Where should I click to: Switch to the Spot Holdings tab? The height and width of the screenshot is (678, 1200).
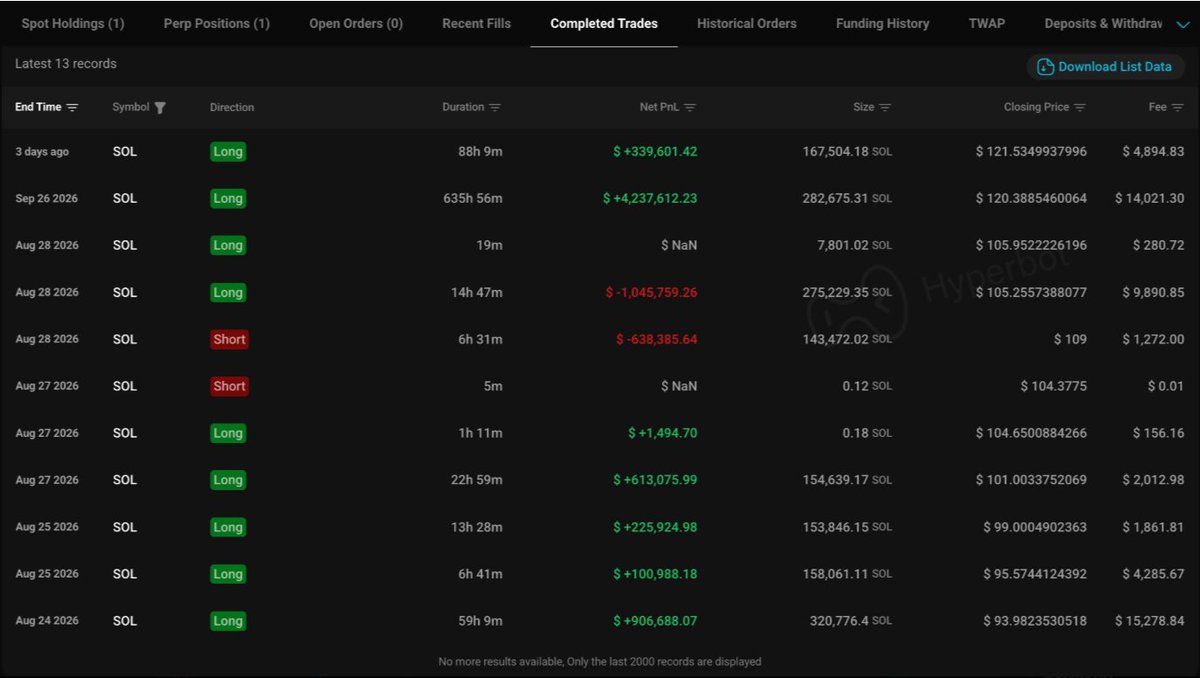73,23
